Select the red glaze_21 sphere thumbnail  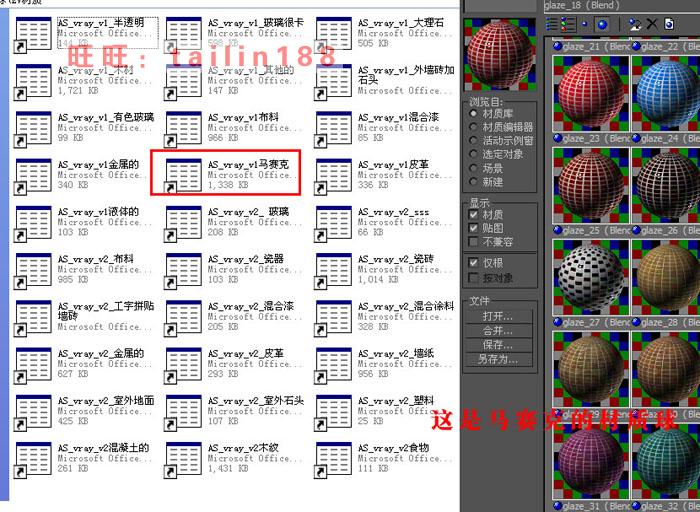[x=591, y=93]
